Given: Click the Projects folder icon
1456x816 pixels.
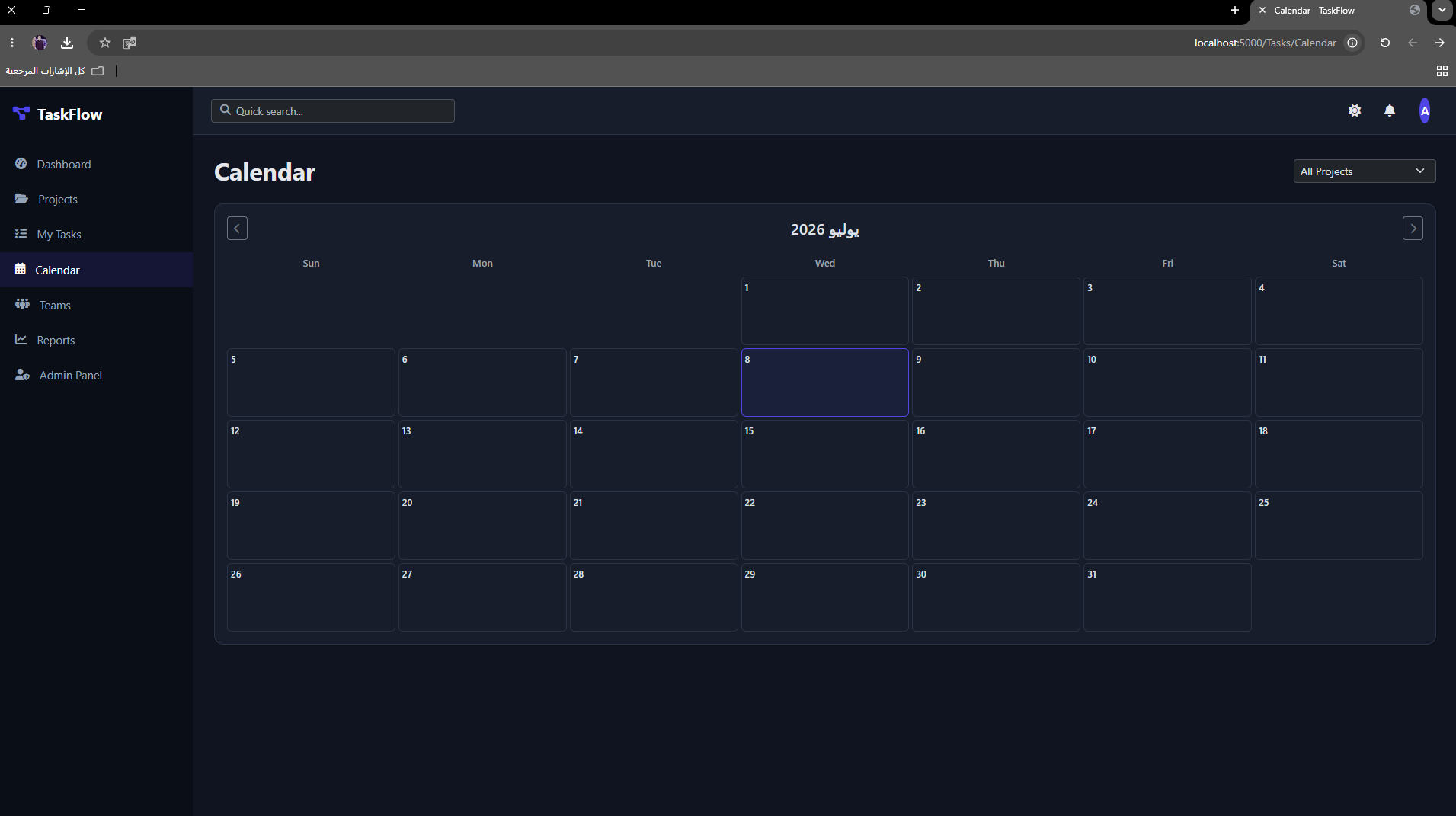Looking at the screenshot, I should pyautogui.click(x=21, y=199).
